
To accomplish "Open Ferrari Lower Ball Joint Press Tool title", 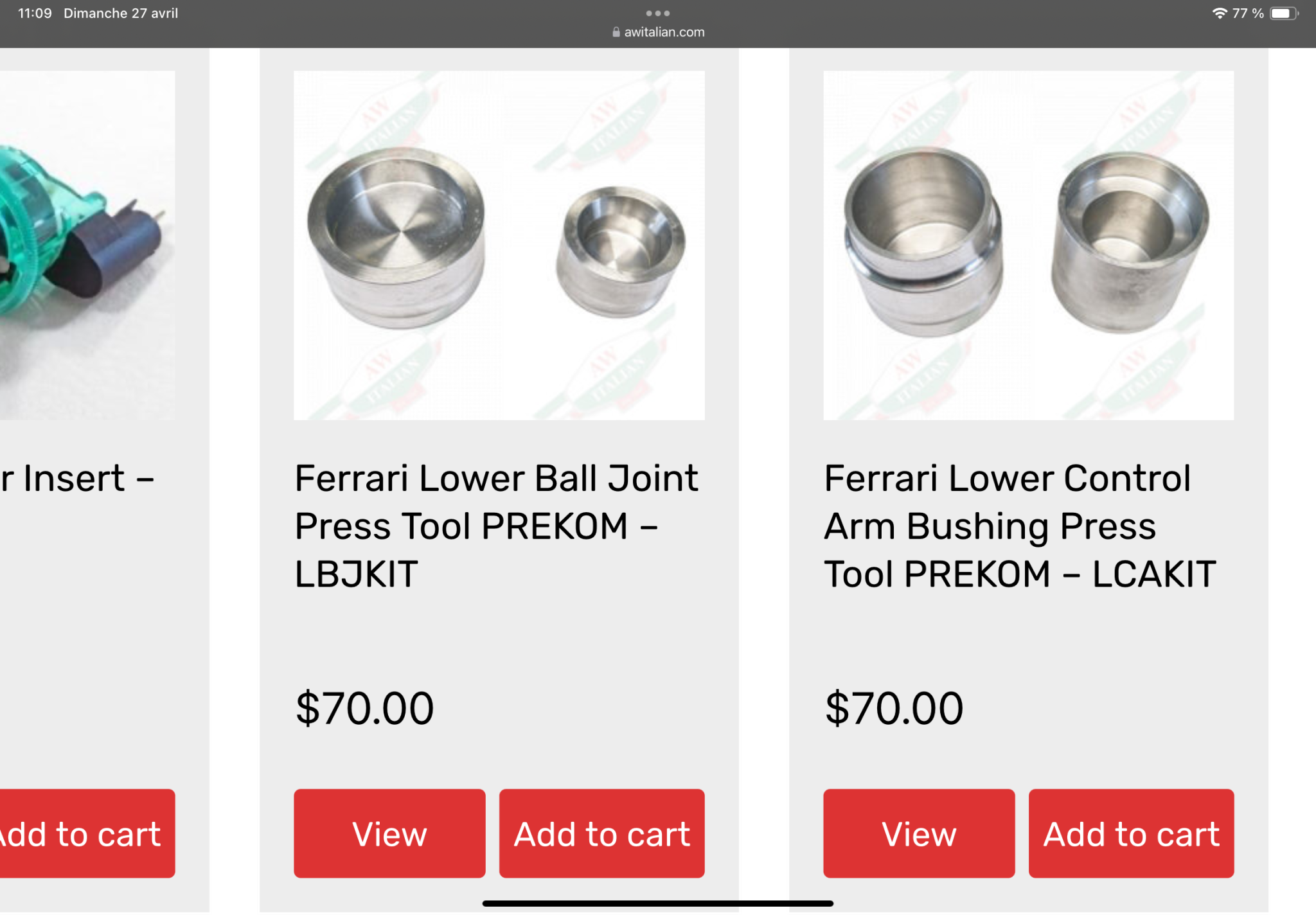I will pos(496,526).
